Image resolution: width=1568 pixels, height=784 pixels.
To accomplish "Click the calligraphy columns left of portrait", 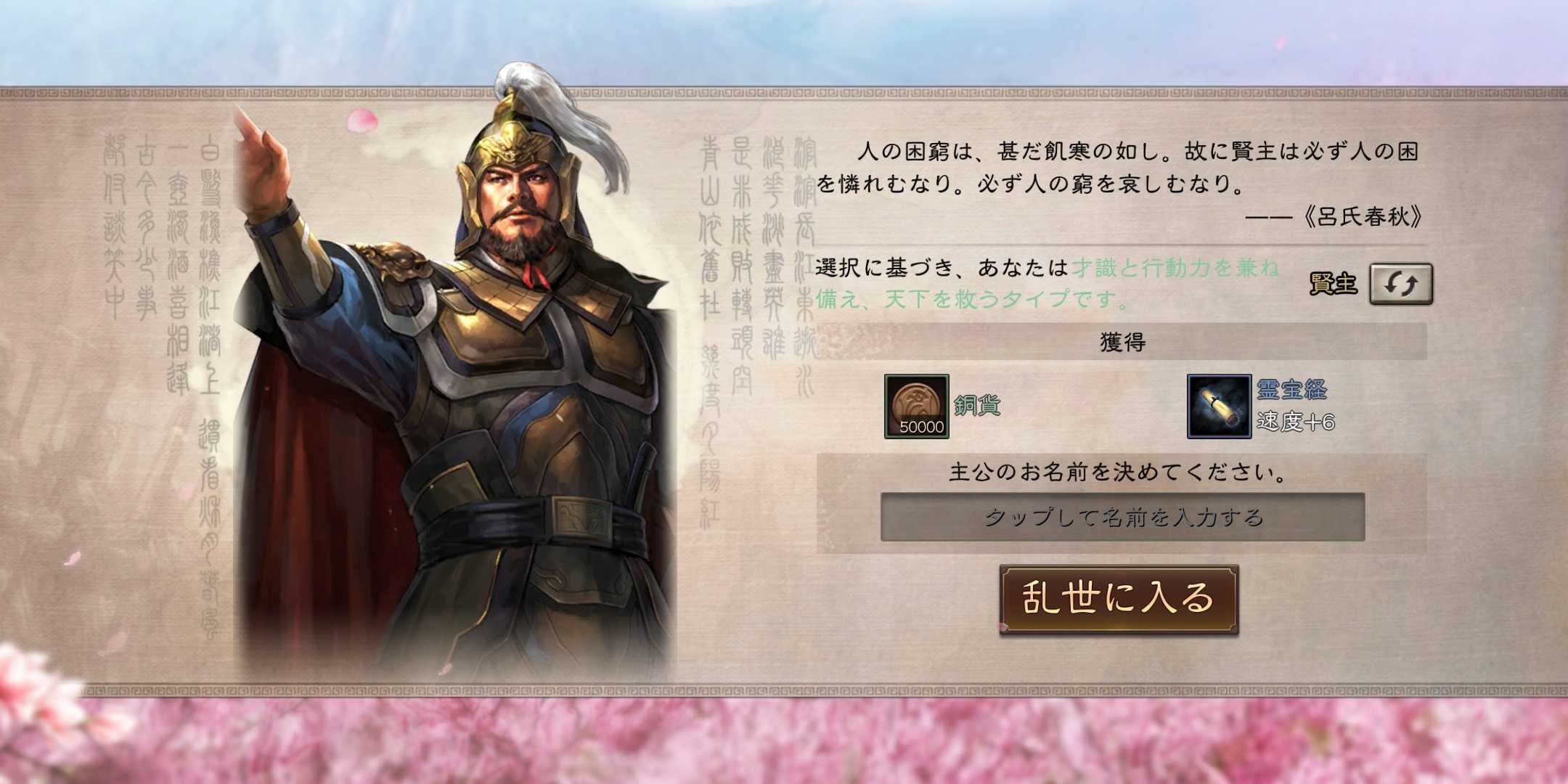I will point(163,348).
